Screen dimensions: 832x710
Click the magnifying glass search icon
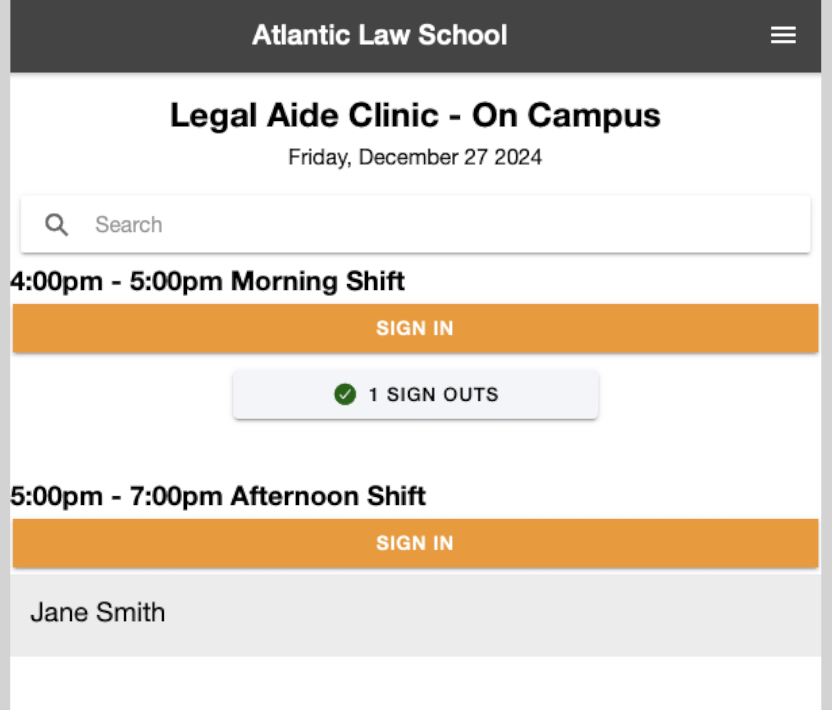[x=57, y=225]
